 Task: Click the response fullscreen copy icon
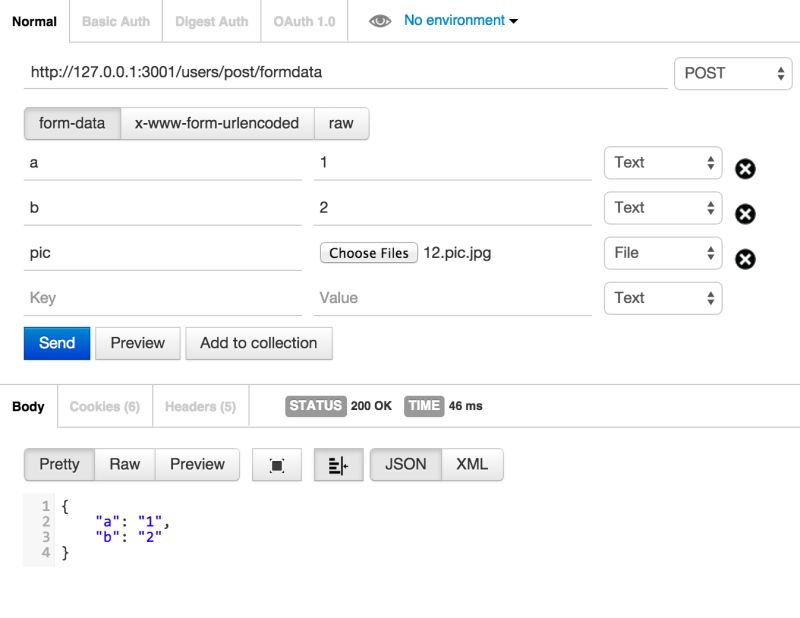(x=277, y=465)
